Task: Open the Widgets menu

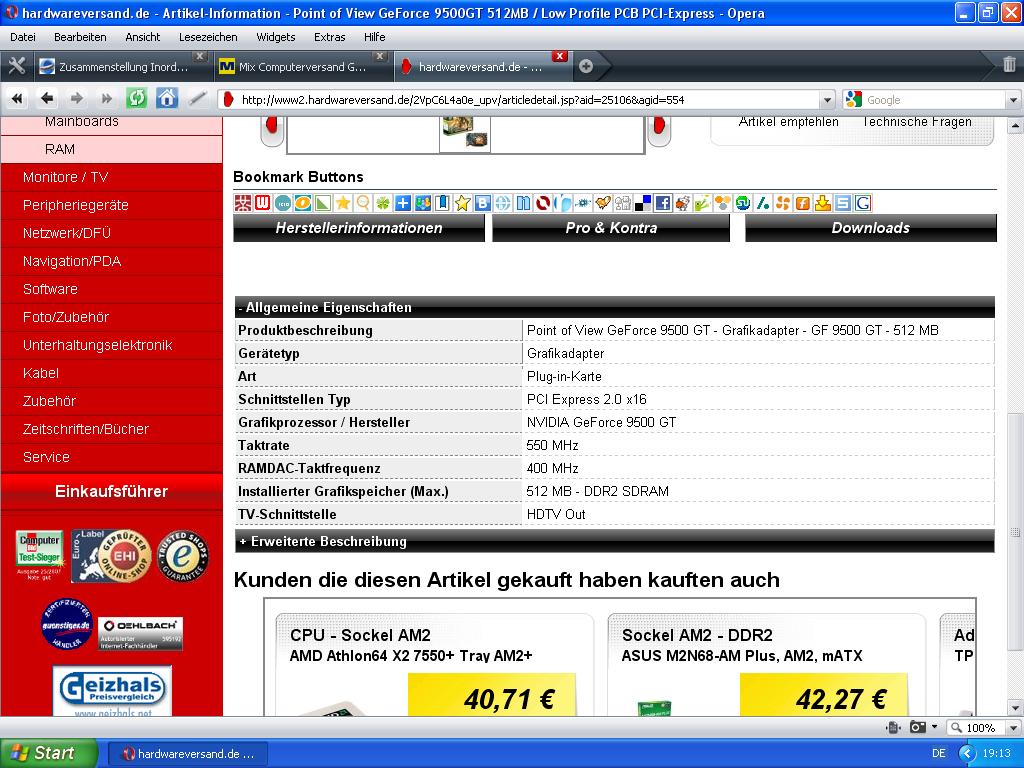Action: (276, 37)
